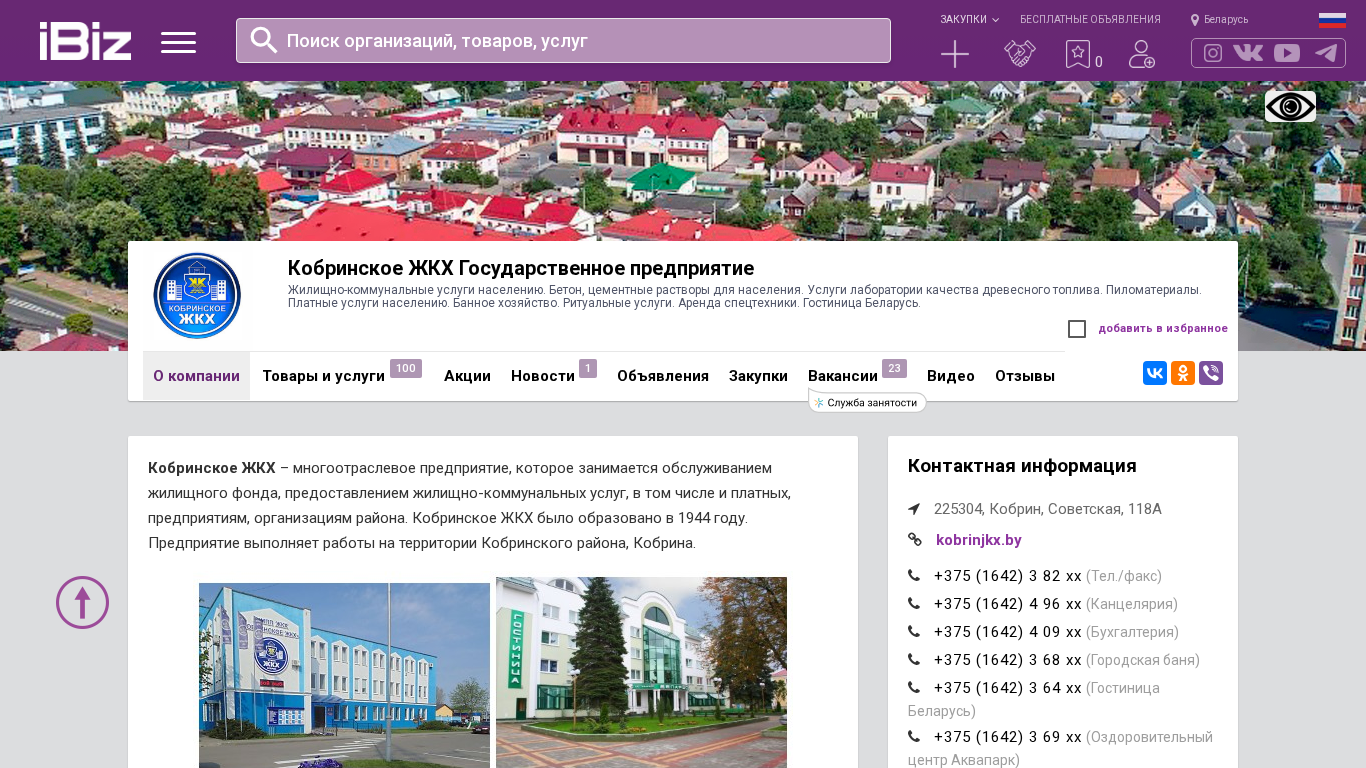Click the address arrow icon
This screenshot has height=768, width=1366.
pyautogui.click(x=914, y=509)
